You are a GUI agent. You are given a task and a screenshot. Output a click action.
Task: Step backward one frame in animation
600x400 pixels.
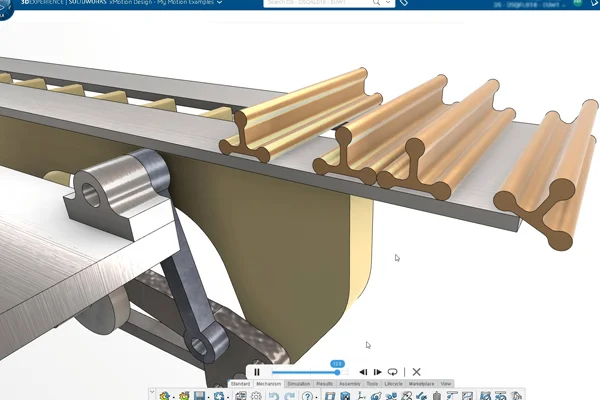(363, 372)
